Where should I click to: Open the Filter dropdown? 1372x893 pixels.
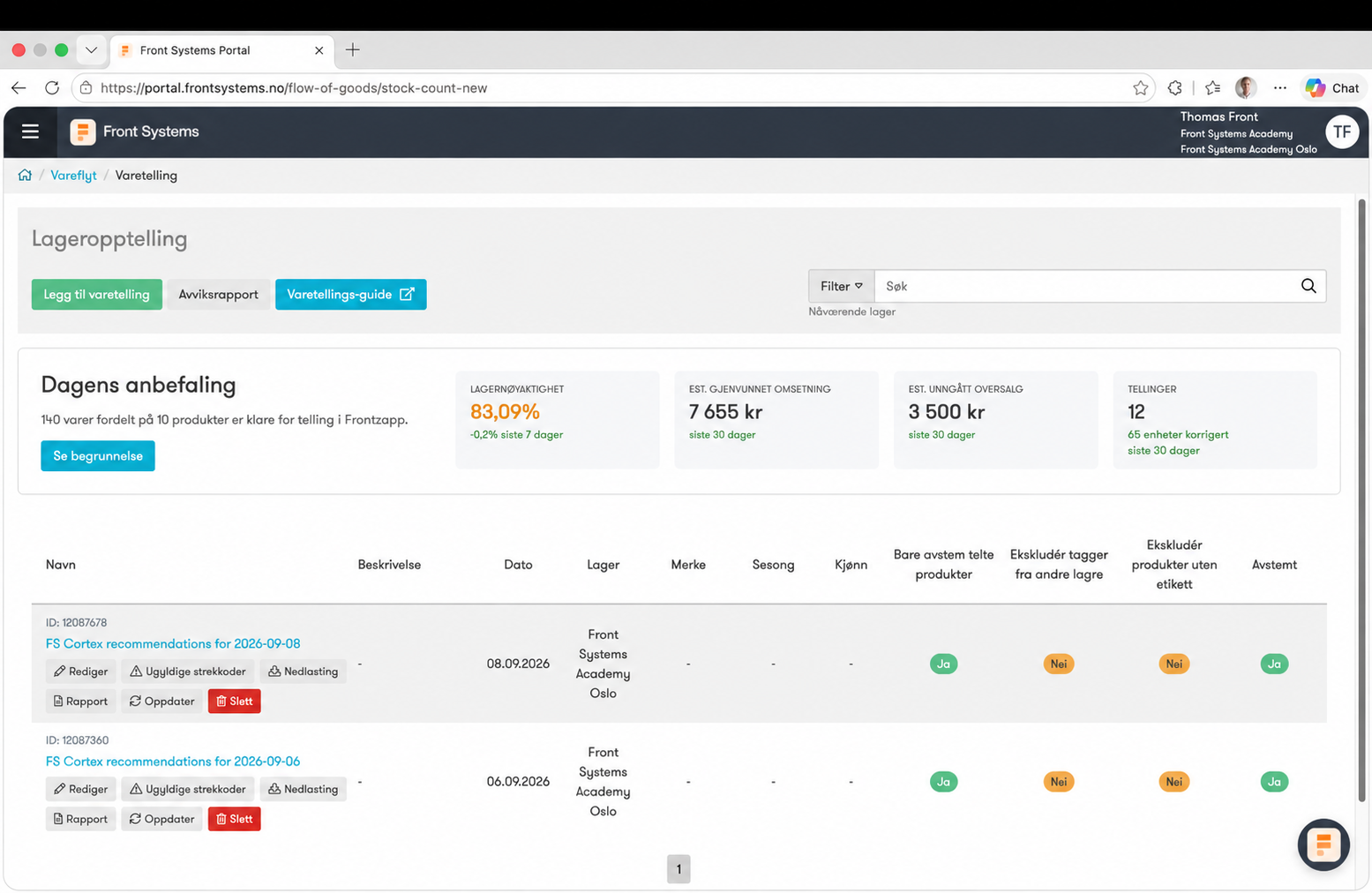tap(842, 286)
